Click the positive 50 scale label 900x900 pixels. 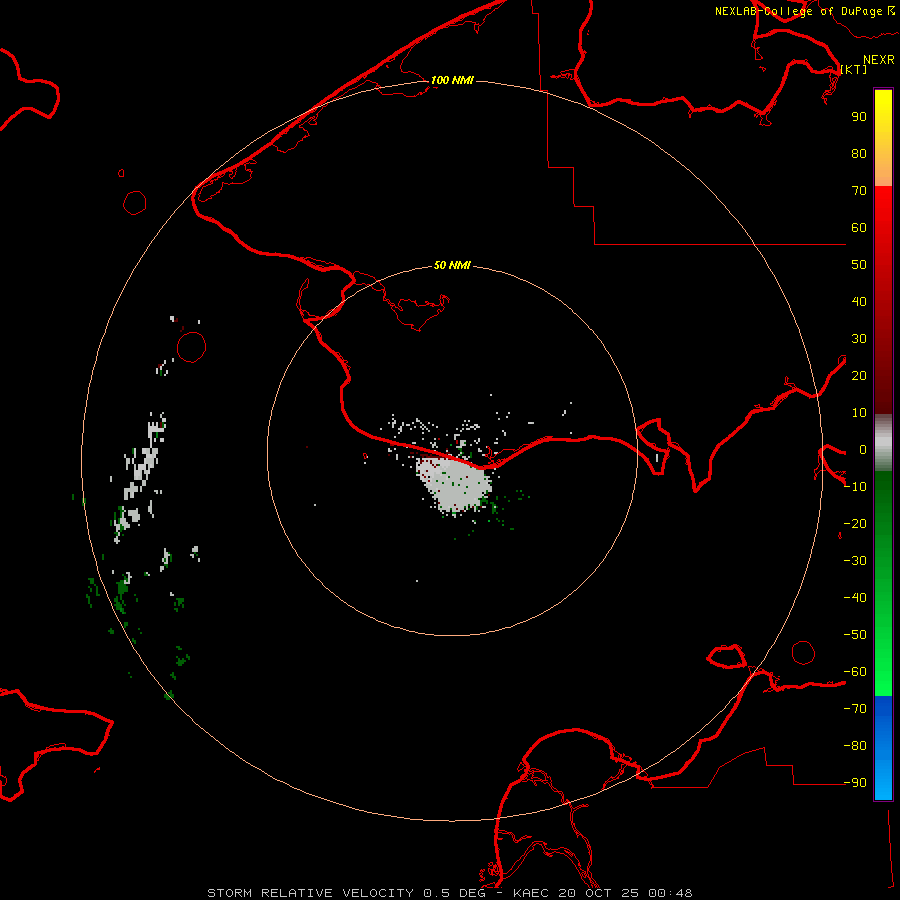coord(859,265)
